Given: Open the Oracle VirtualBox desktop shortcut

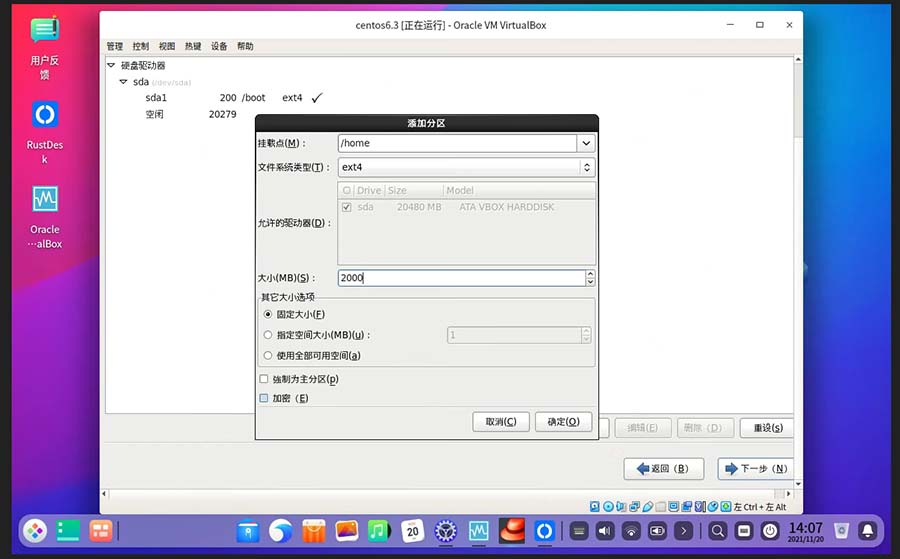Looking at the screenshot, I should 45,199.
